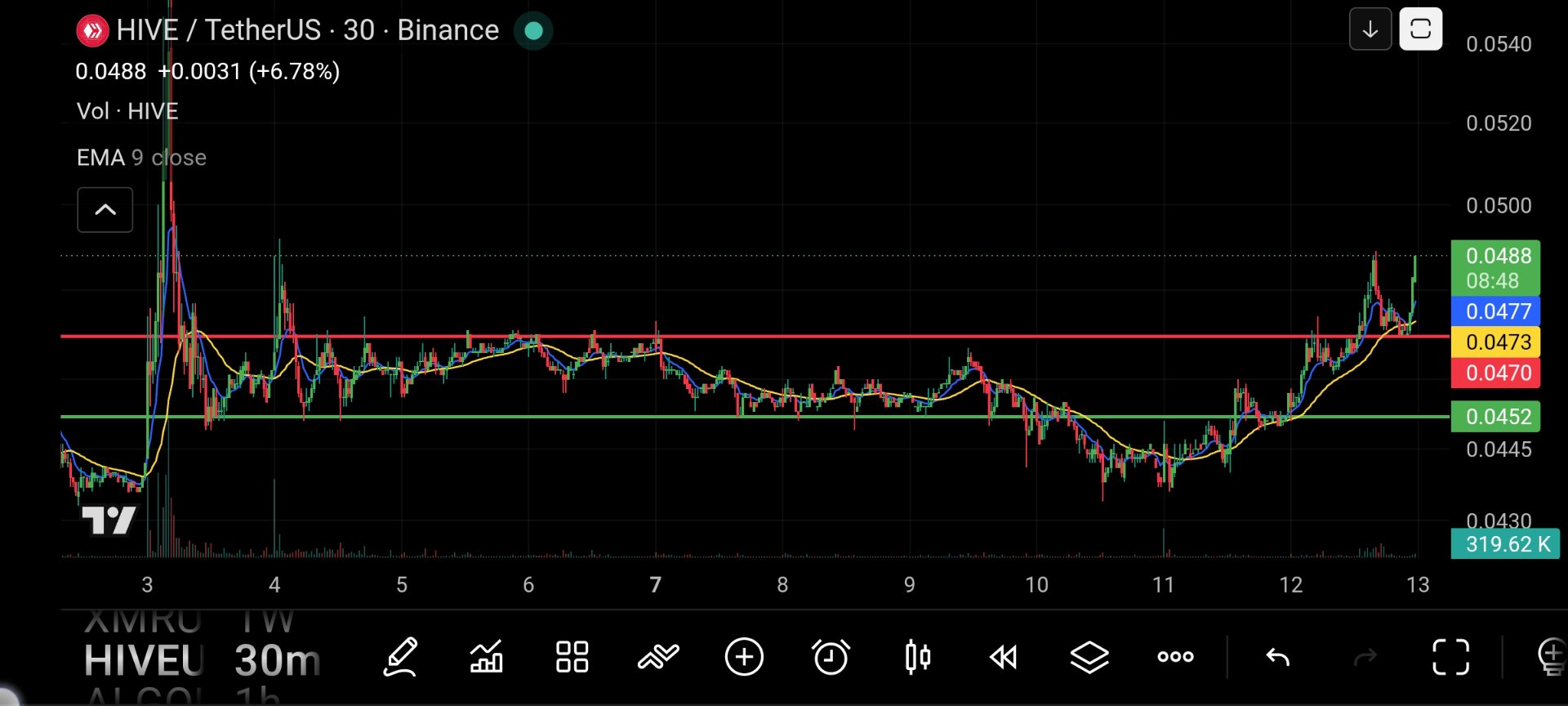1568x706 pixels.
Task: Click the blue 0.0477 EMA price label
Action: click(x=1495, y=311)
